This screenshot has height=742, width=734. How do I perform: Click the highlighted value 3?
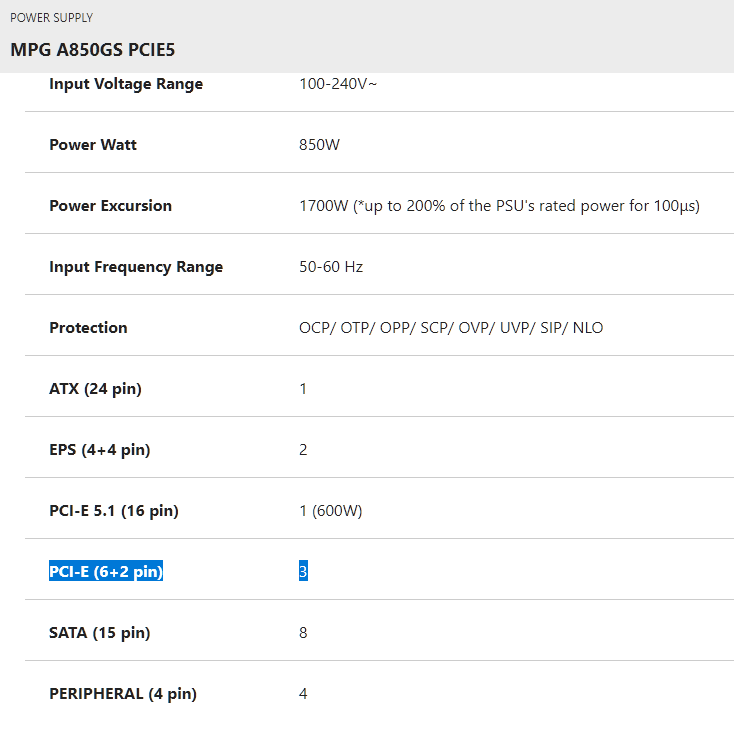303,572
